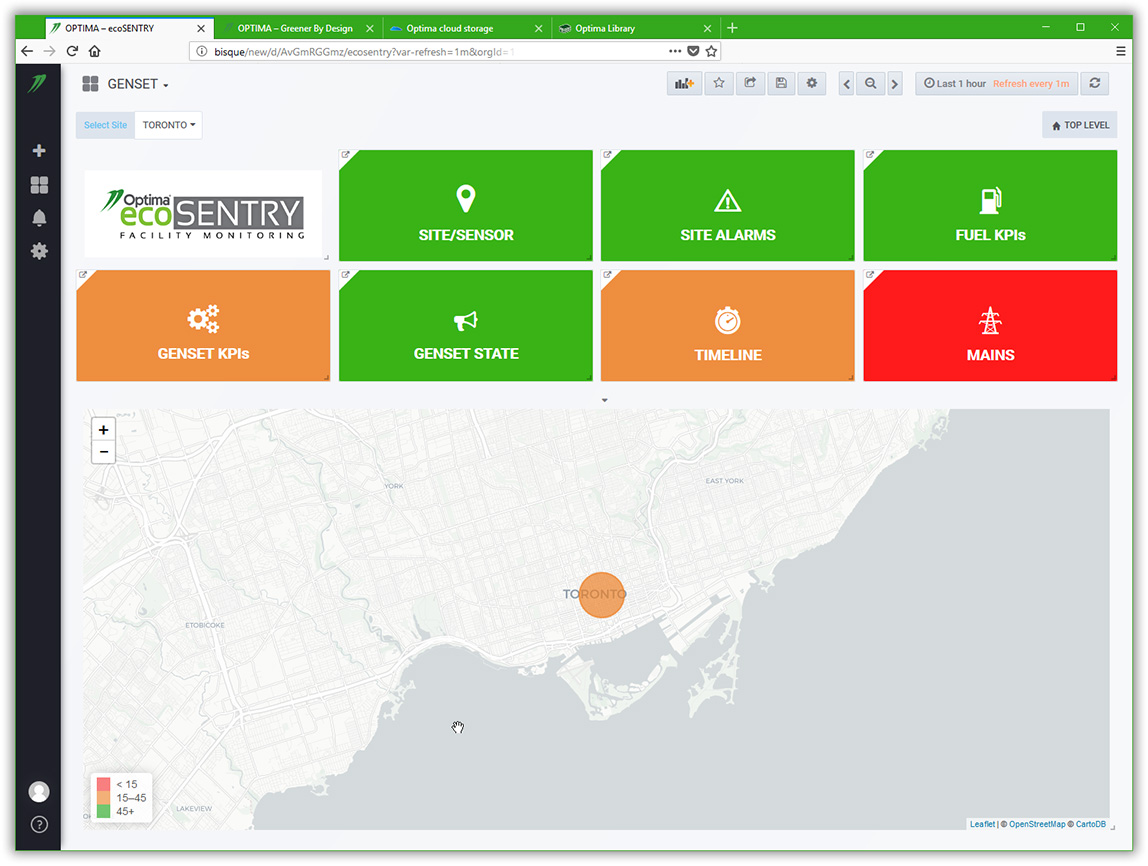Viewport: 1148px width, 866px height.
Task: Click the GENSET KPIs tile external link icon
Action: (83, 275)
